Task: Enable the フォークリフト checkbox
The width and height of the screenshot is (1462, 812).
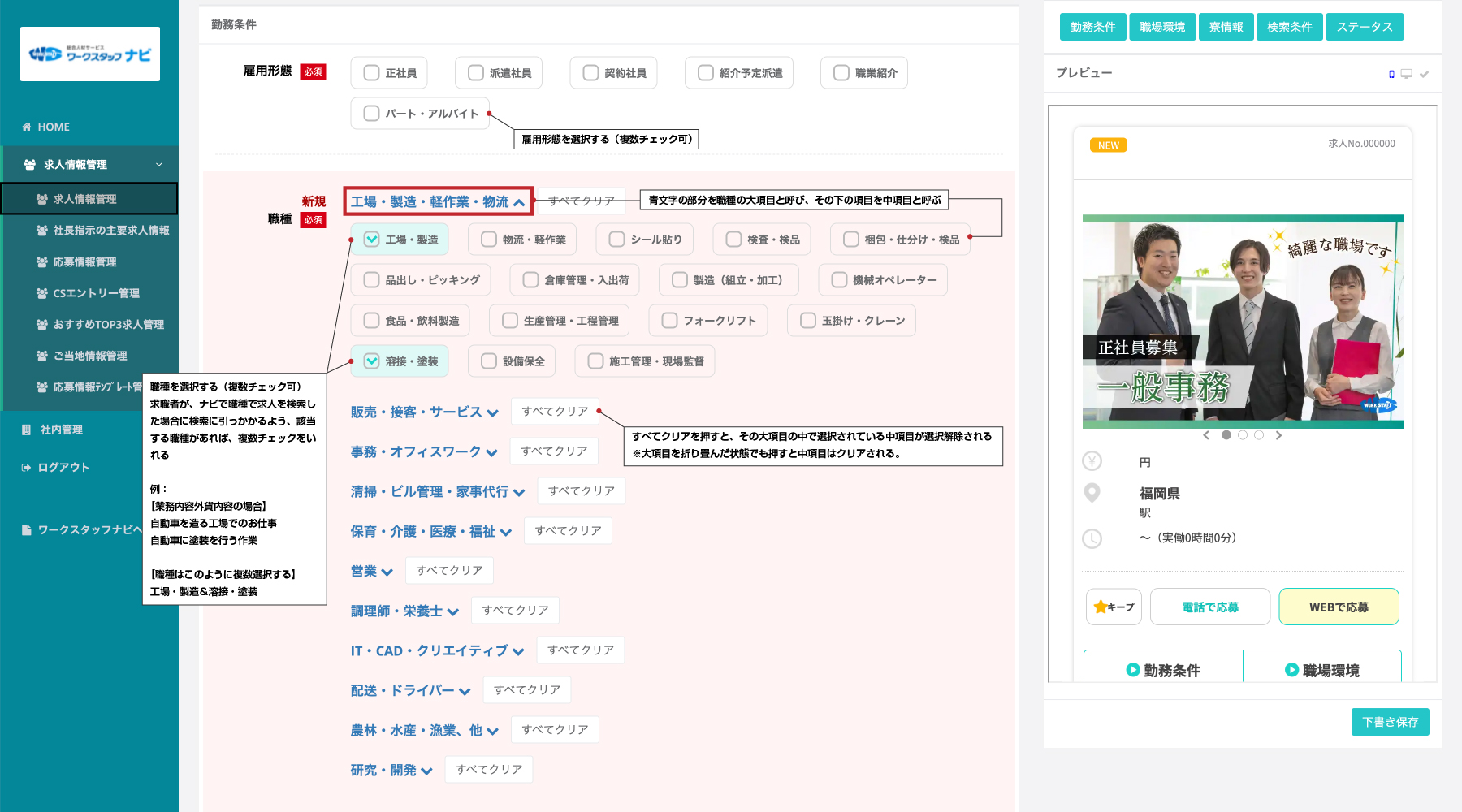Action: pos(670,321)
